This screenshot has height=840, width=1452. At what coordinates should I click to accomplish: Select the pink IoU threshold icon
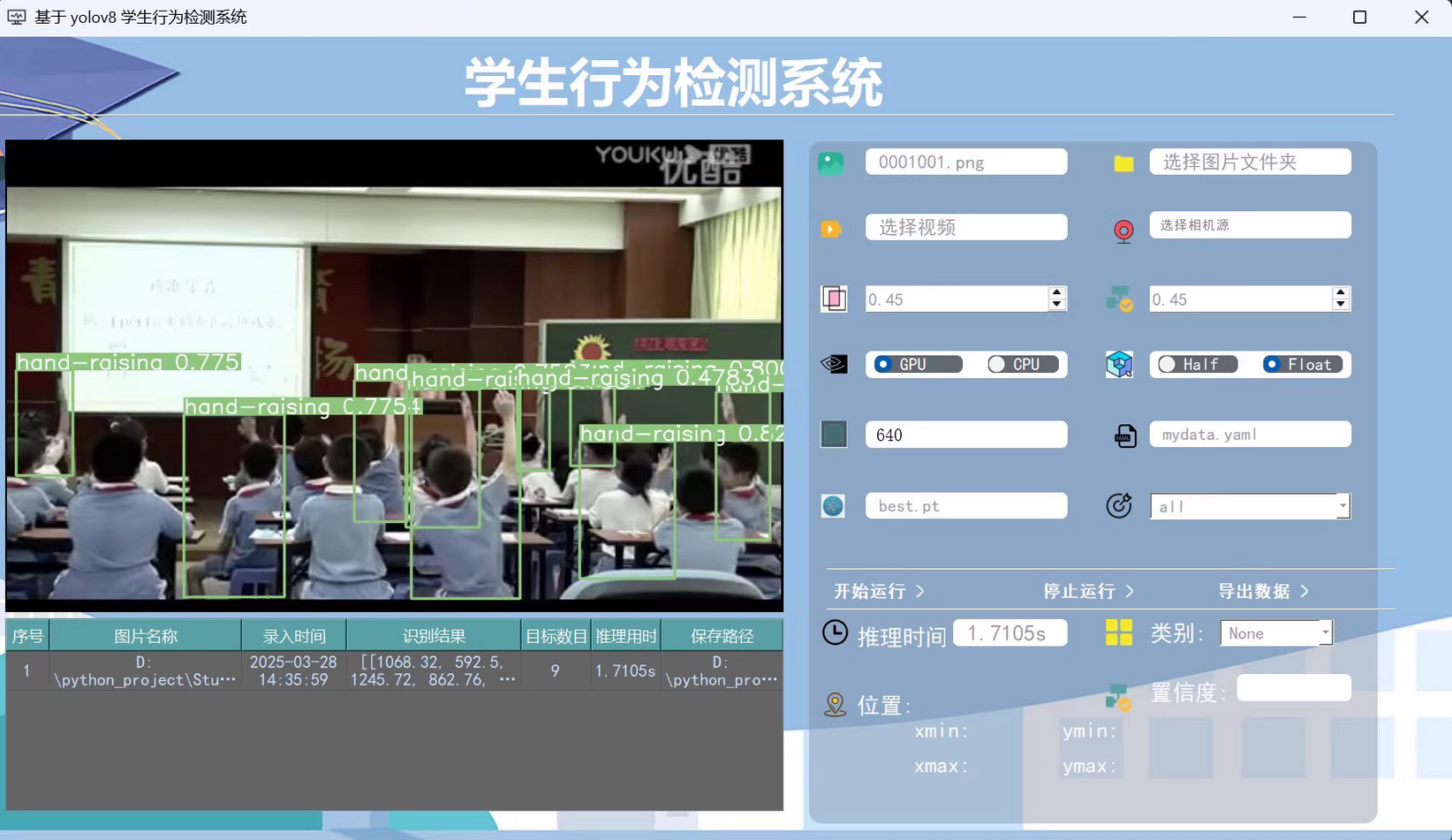click(834, 299)
